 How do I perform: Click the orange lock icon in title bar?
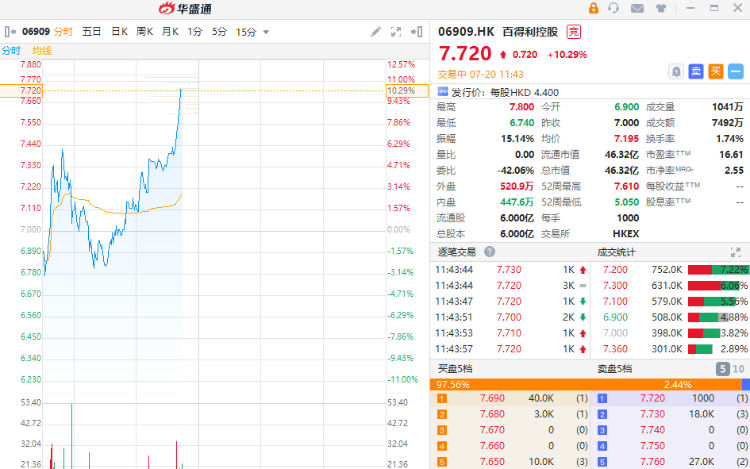coord(593,8)
